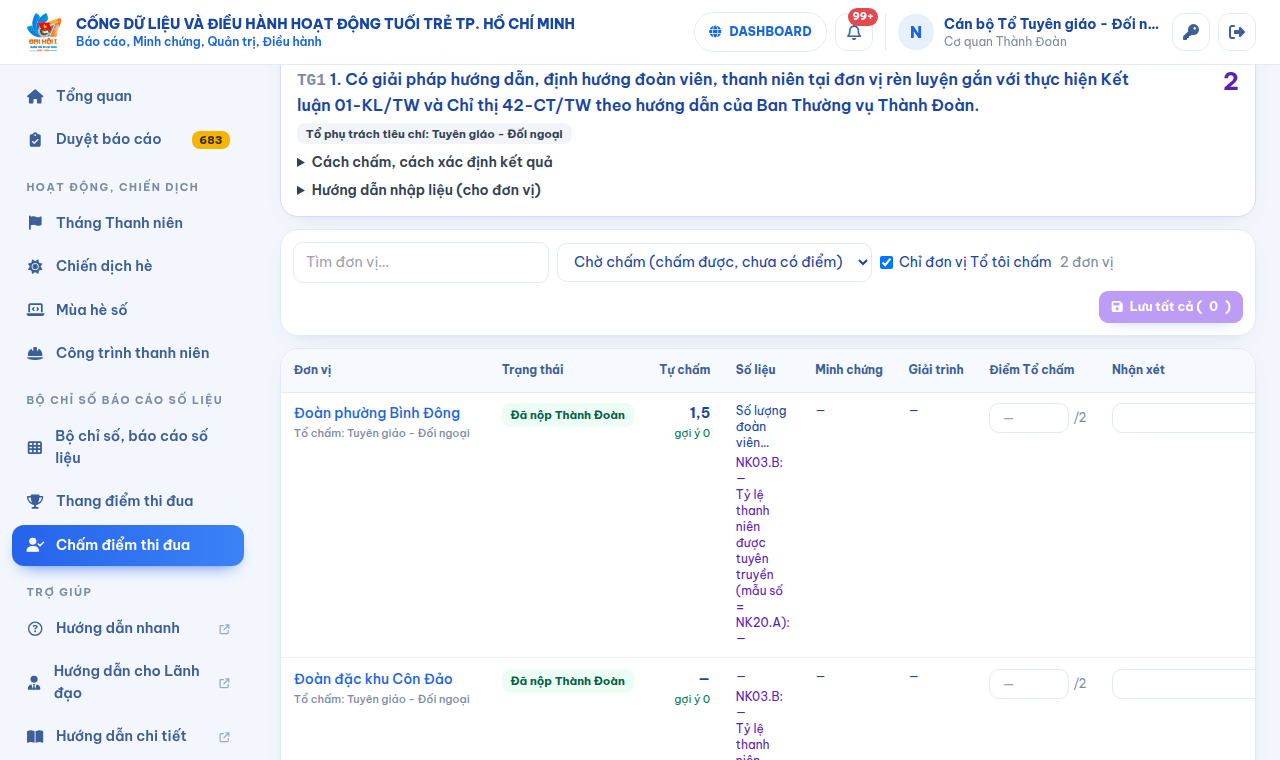
Task: Click the flag icon beside Tháng Thanh niên
Action: [35, 223]
